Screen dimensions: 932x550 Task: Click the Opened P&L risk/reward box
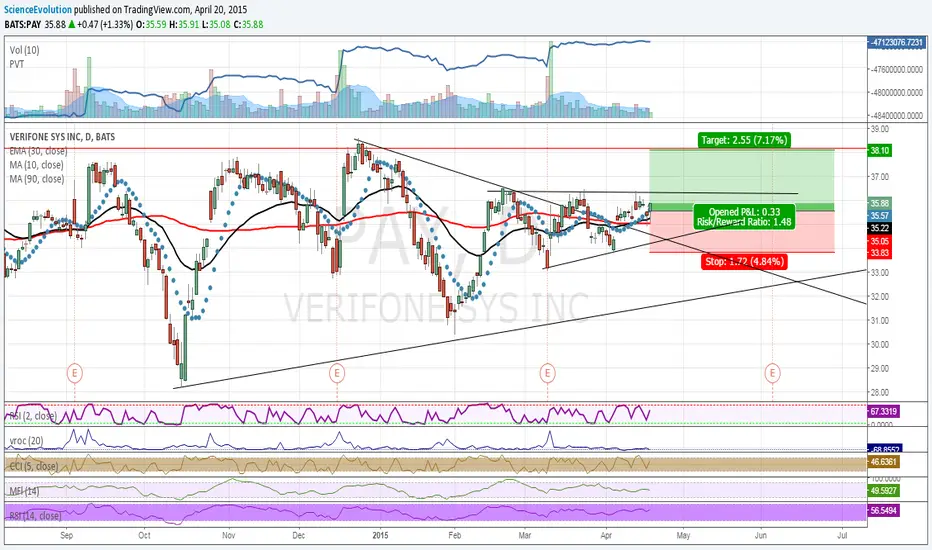click(744, 216)
